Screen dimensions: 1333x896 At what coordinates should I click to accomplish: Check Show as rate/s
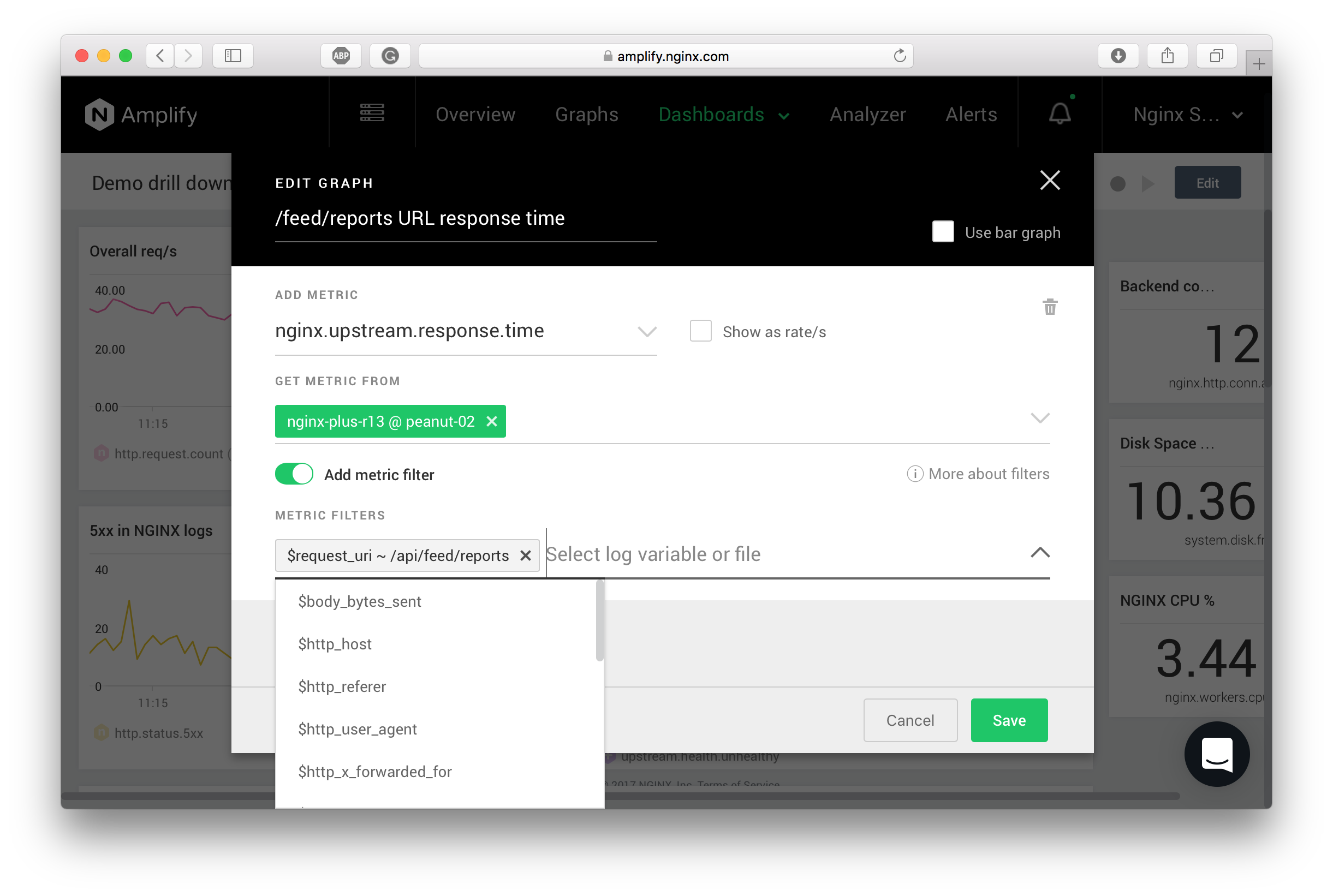(700, 331)
